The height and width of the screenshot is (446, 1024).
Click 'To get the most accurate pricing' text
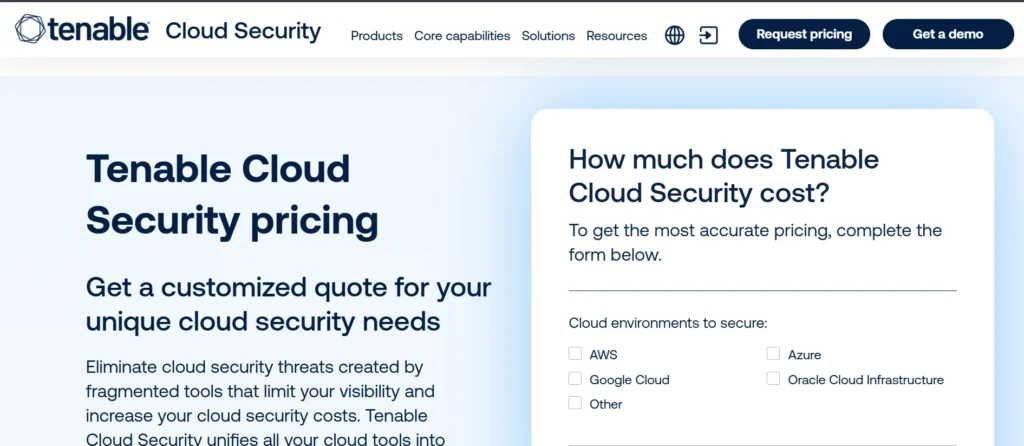[755, 242]
